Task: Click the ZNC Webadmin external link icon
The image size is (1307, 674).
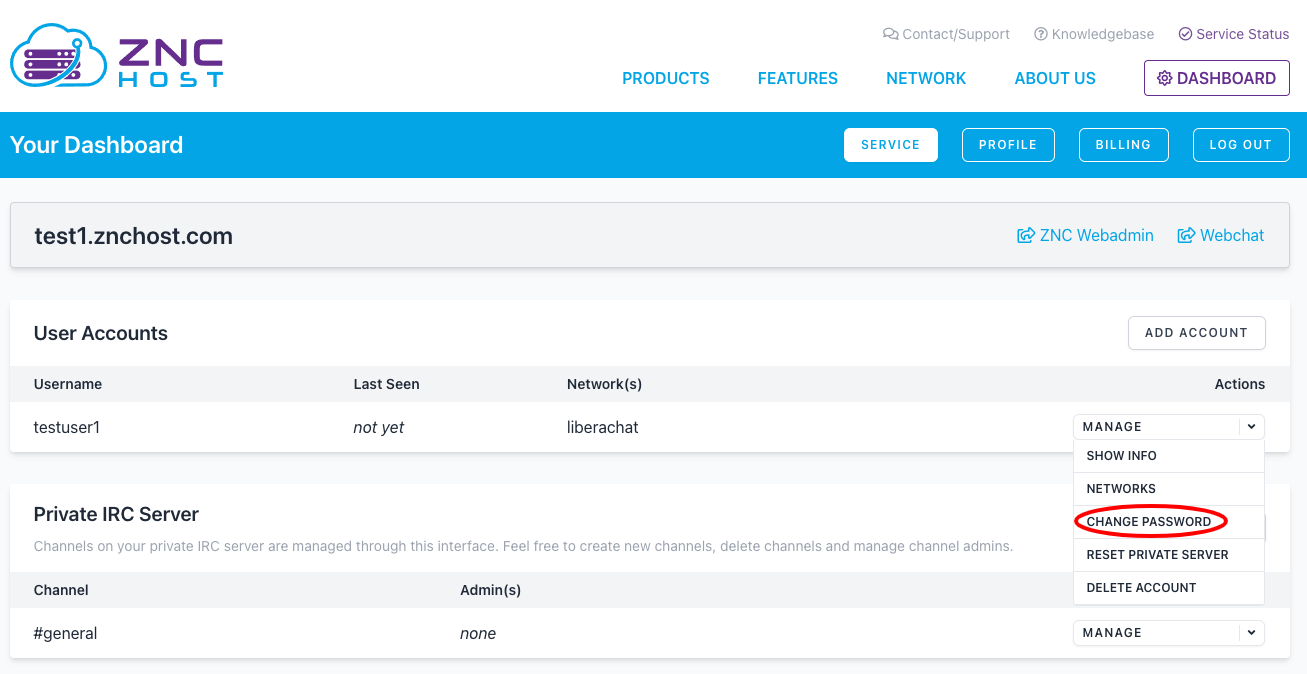Action: tap(1025, 236)
